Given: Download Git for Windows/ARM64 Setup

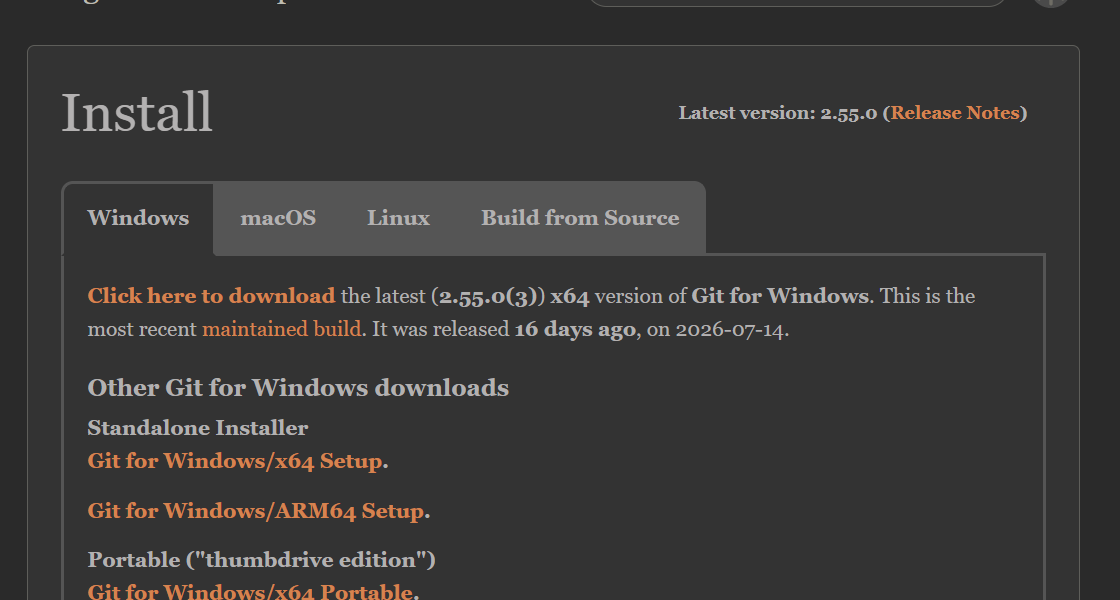Looking at the screenshot, I should [x=256, y=511].
